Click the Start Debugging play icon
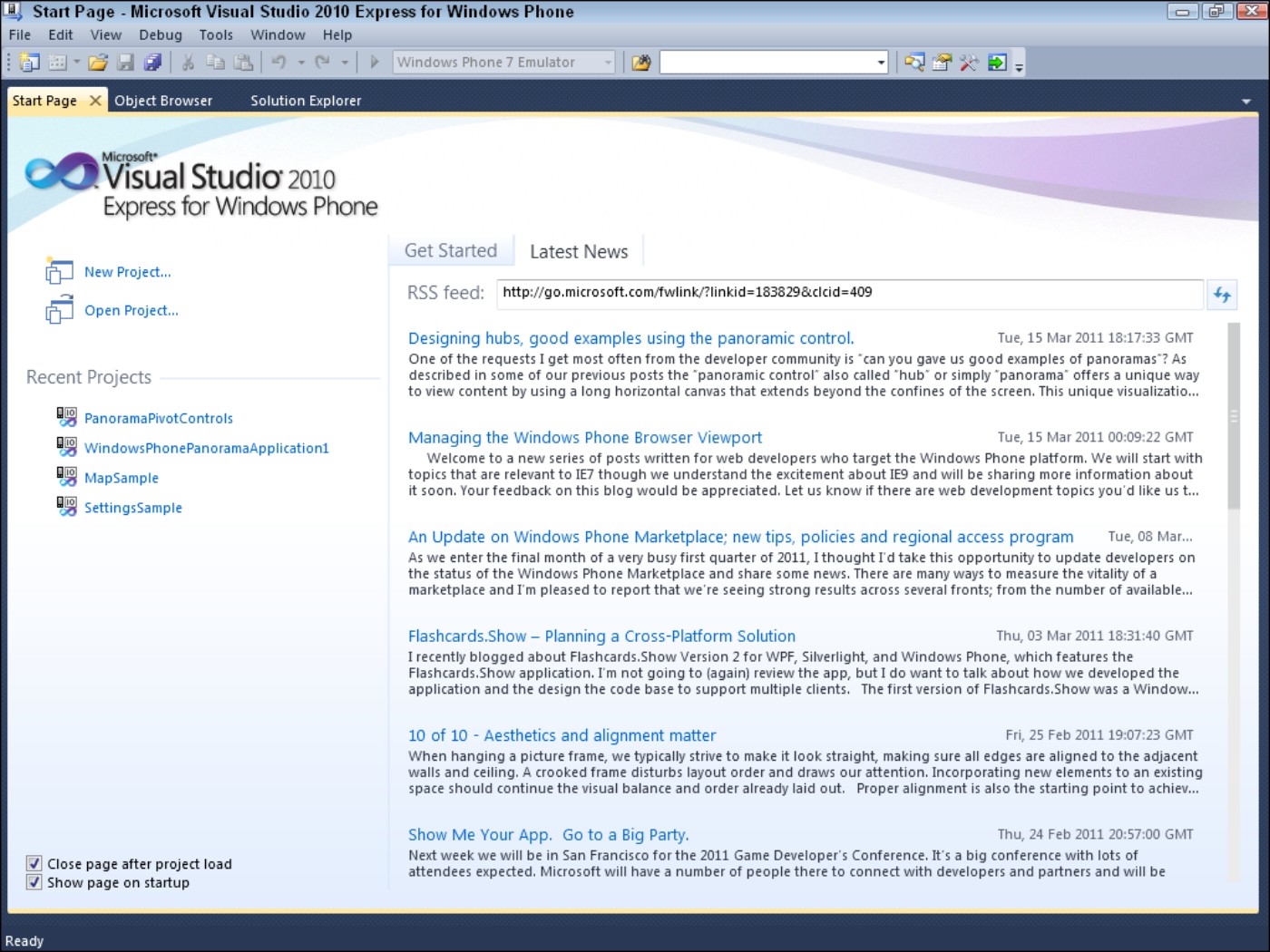The image size is (1270, 952). (374, 63)
